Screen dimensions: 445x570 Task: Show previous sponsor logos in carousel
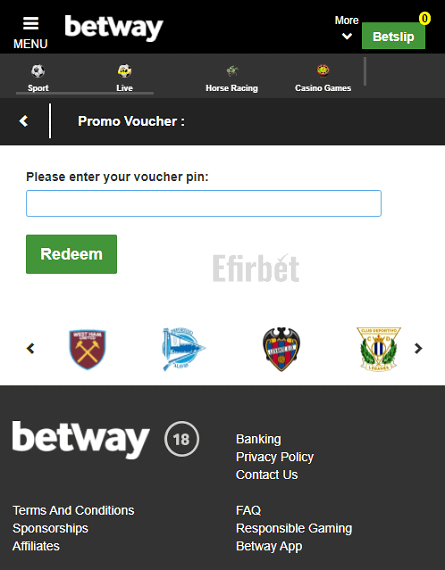(x=31, y=348)
